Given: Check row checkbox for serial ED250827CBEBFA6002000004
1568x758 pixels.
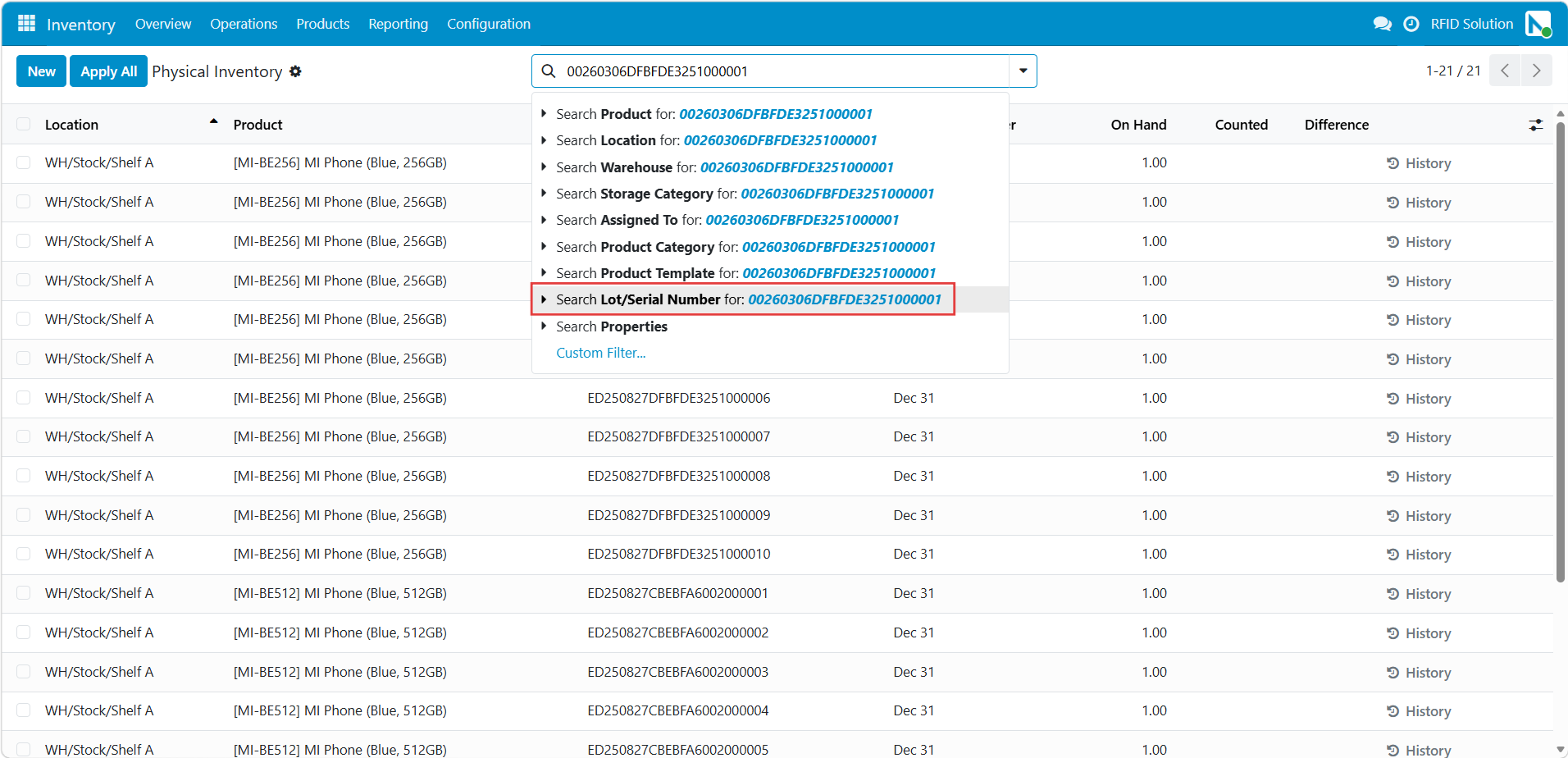Looking at the screenshot, I should (x=24, y=710).
